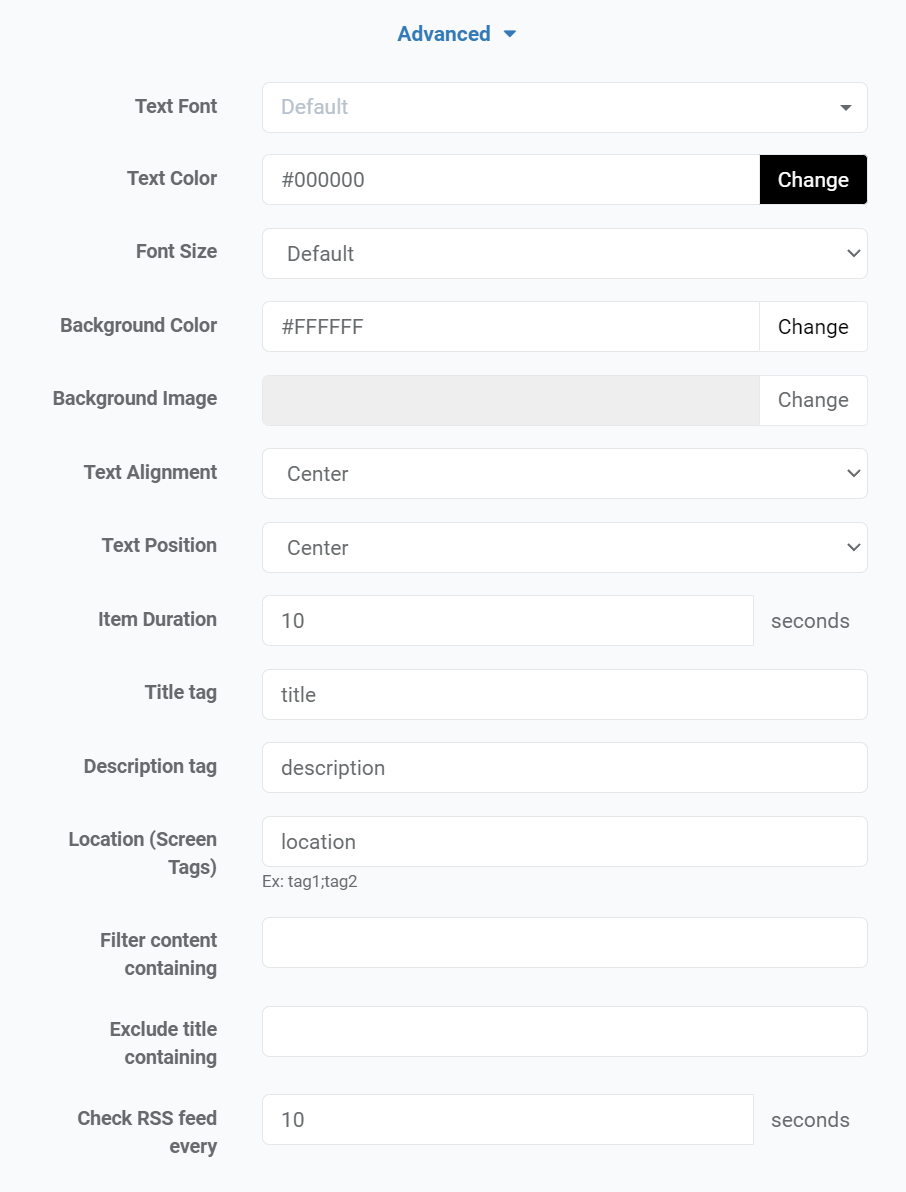Open the Font Size dropdown
The height and width of the screenshot is (1192, 906).
coord(565,253)
